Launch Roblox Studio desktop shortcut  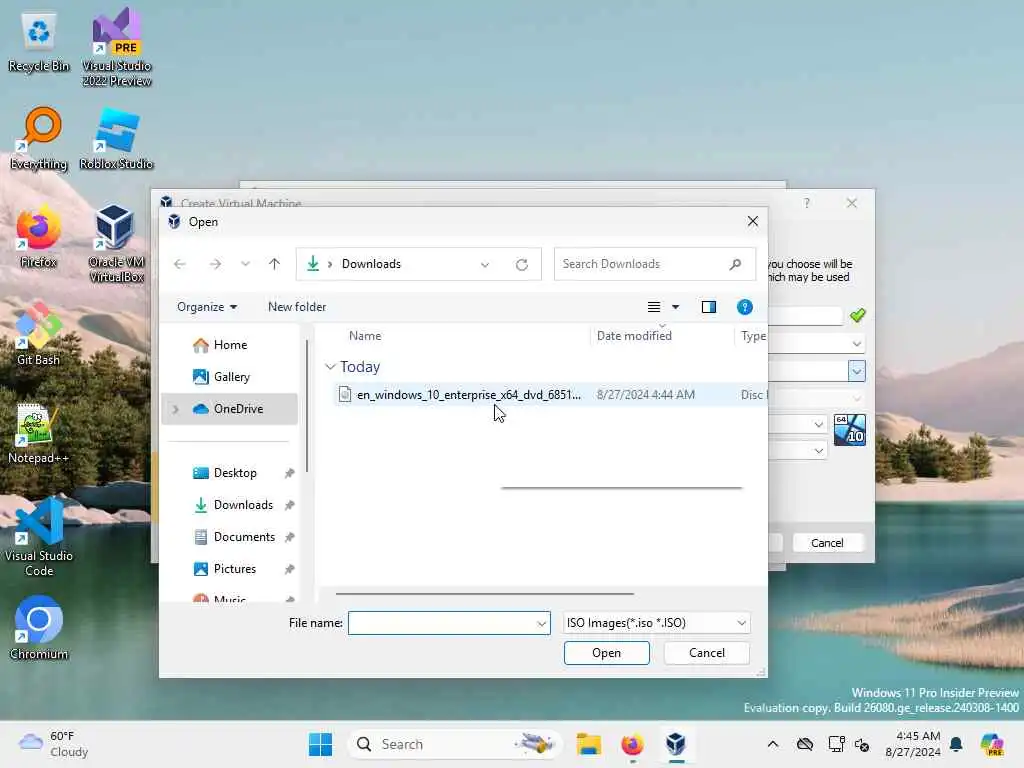(x=116, y=139)
